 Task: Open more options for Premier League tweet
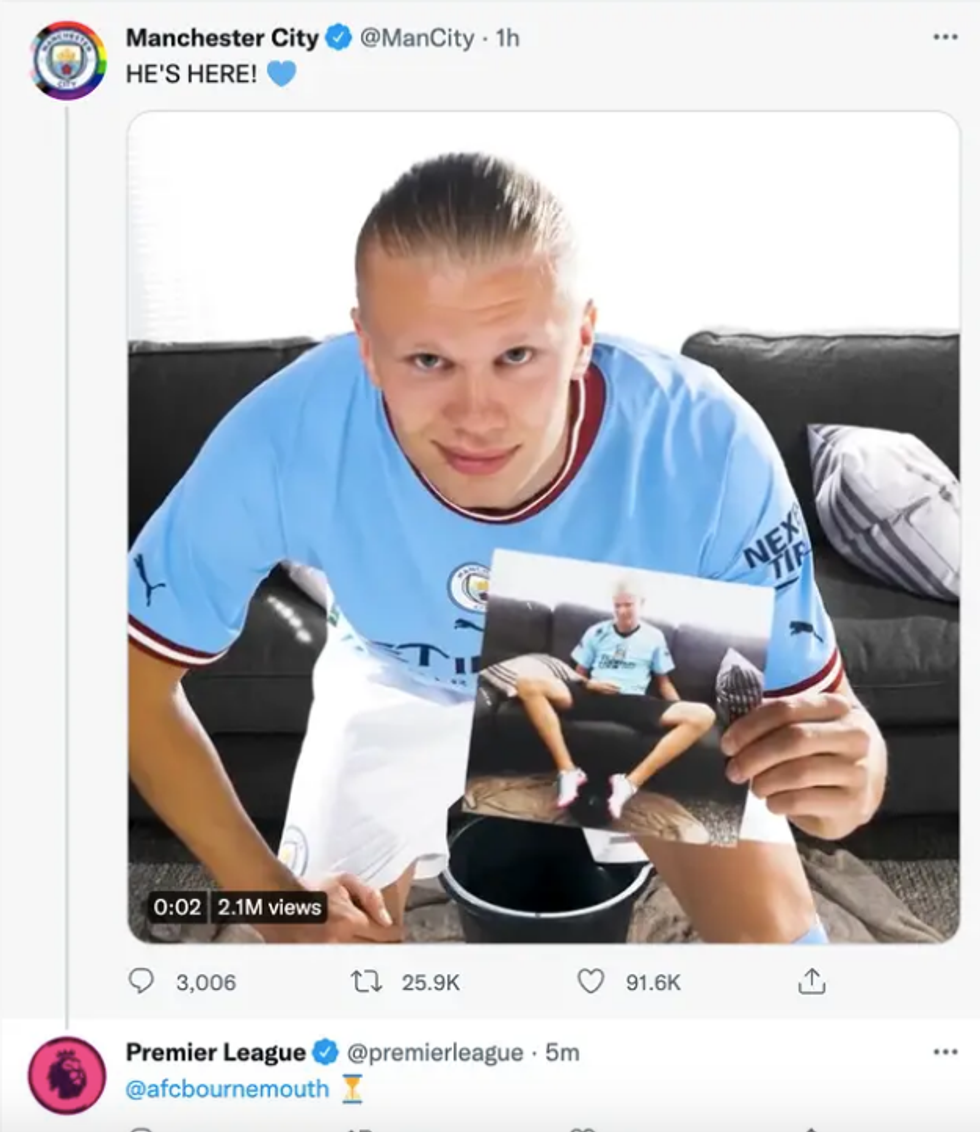tap(945, 1052)
